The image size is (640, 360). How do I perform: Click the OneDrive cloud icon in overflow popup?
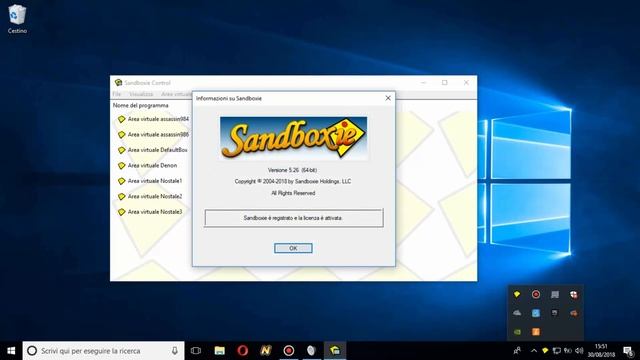point(517,313)
